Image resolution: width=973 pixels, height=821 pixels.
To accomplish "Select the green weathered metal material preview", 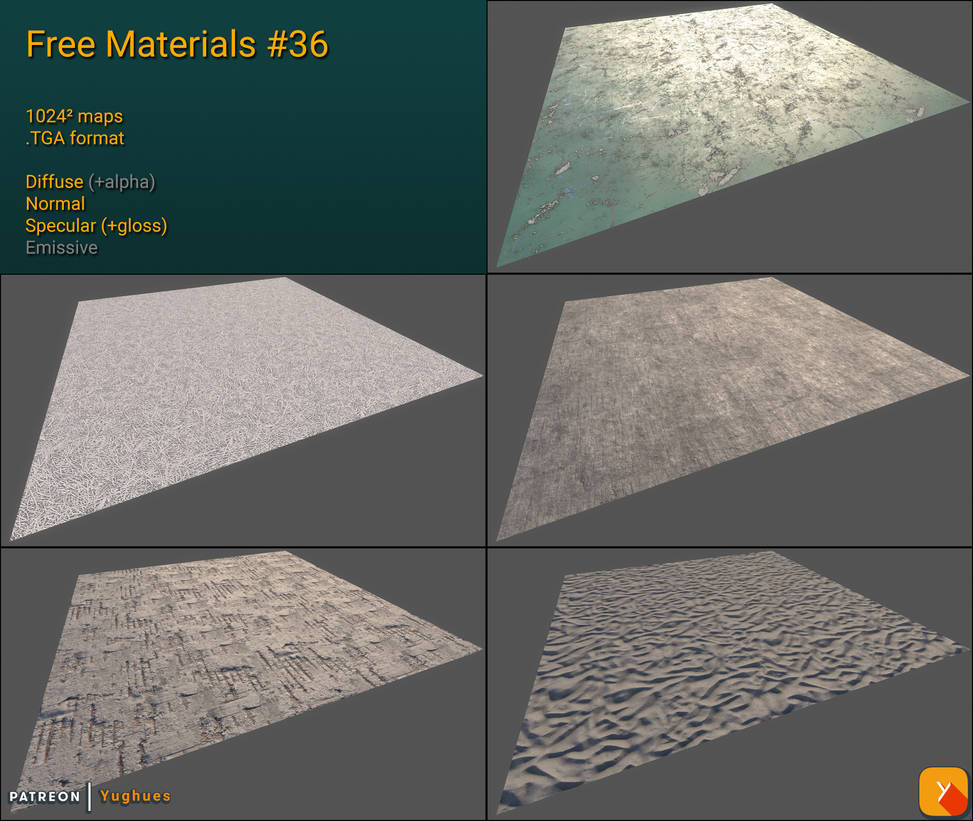I will tap(730, 135).
